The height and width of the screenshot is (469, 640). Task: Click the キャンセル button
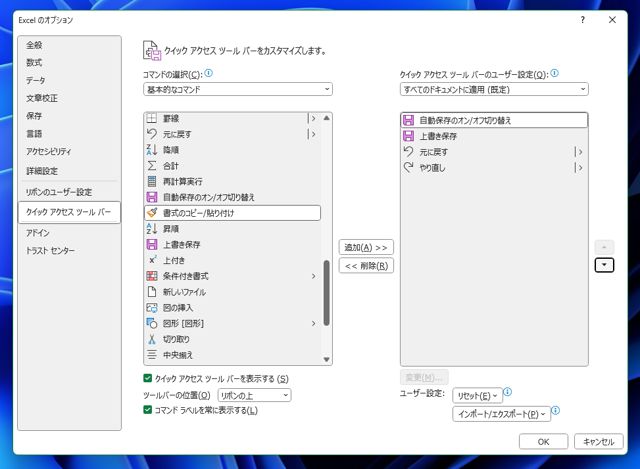[x=598, y=442]
